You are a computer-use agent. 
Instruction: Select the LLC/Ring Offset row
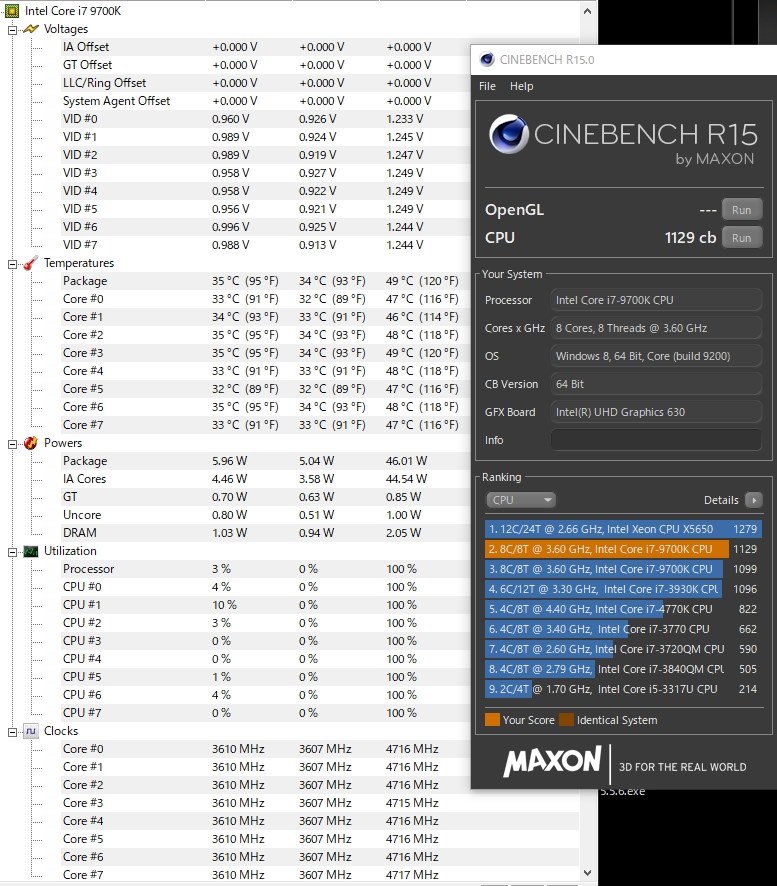coord(264,83)
